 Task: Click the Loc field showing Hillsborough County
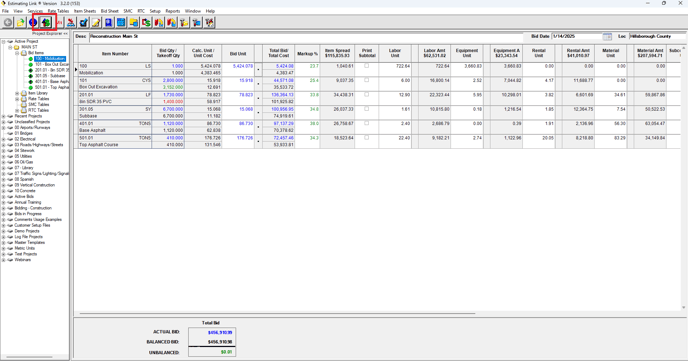(658, 36)
